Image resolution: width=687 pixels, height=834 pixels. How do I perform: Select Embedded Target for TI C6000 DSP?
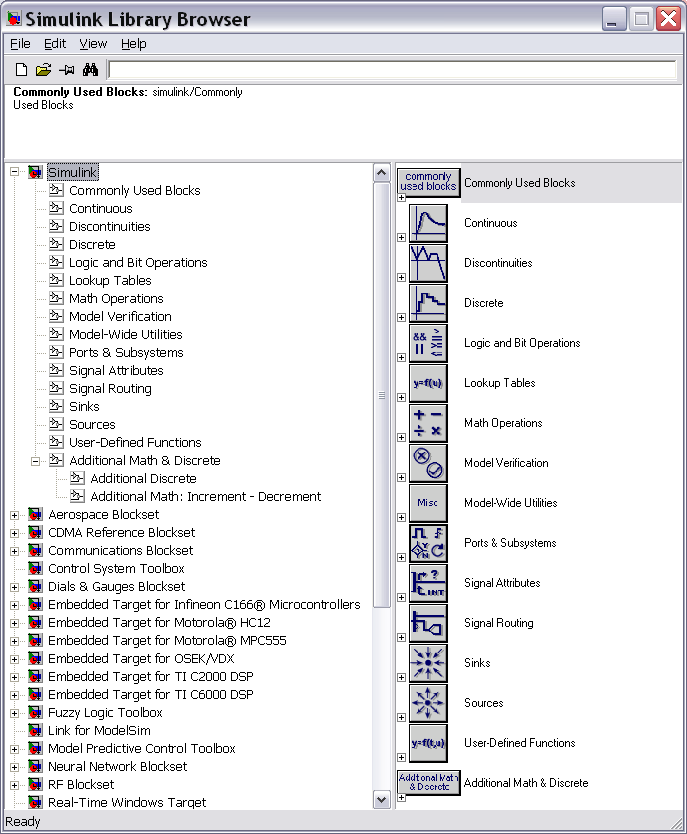150,694
